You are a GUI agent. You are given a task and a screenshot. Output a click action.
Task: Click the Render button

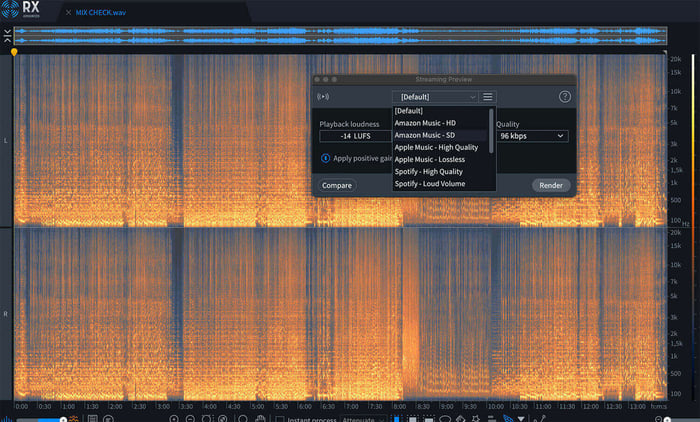coord(551,185)
